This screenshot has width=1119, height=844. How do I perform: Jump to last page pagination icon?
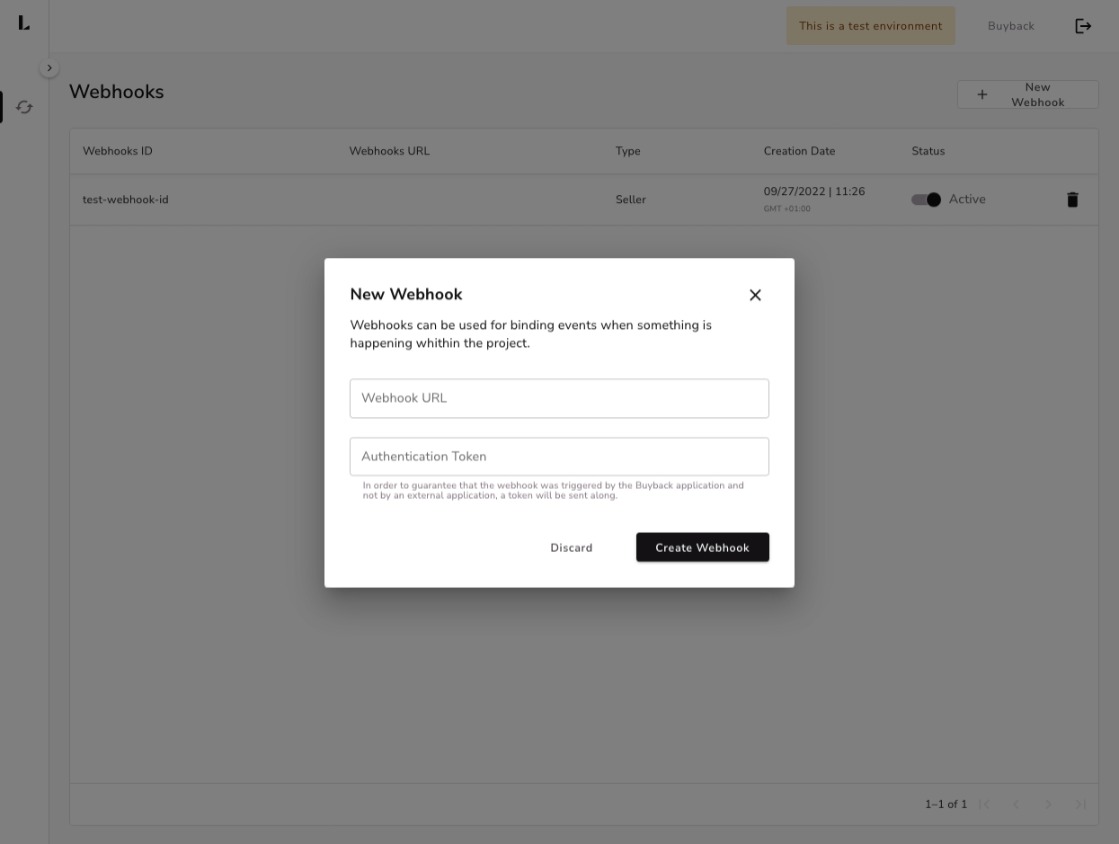(x=1080, y=804)
